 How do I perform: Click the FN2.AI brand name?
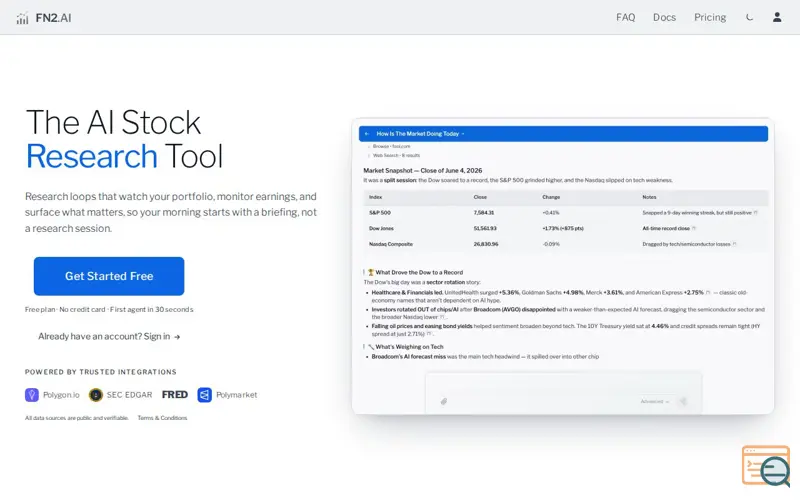[x=54, y=18]
